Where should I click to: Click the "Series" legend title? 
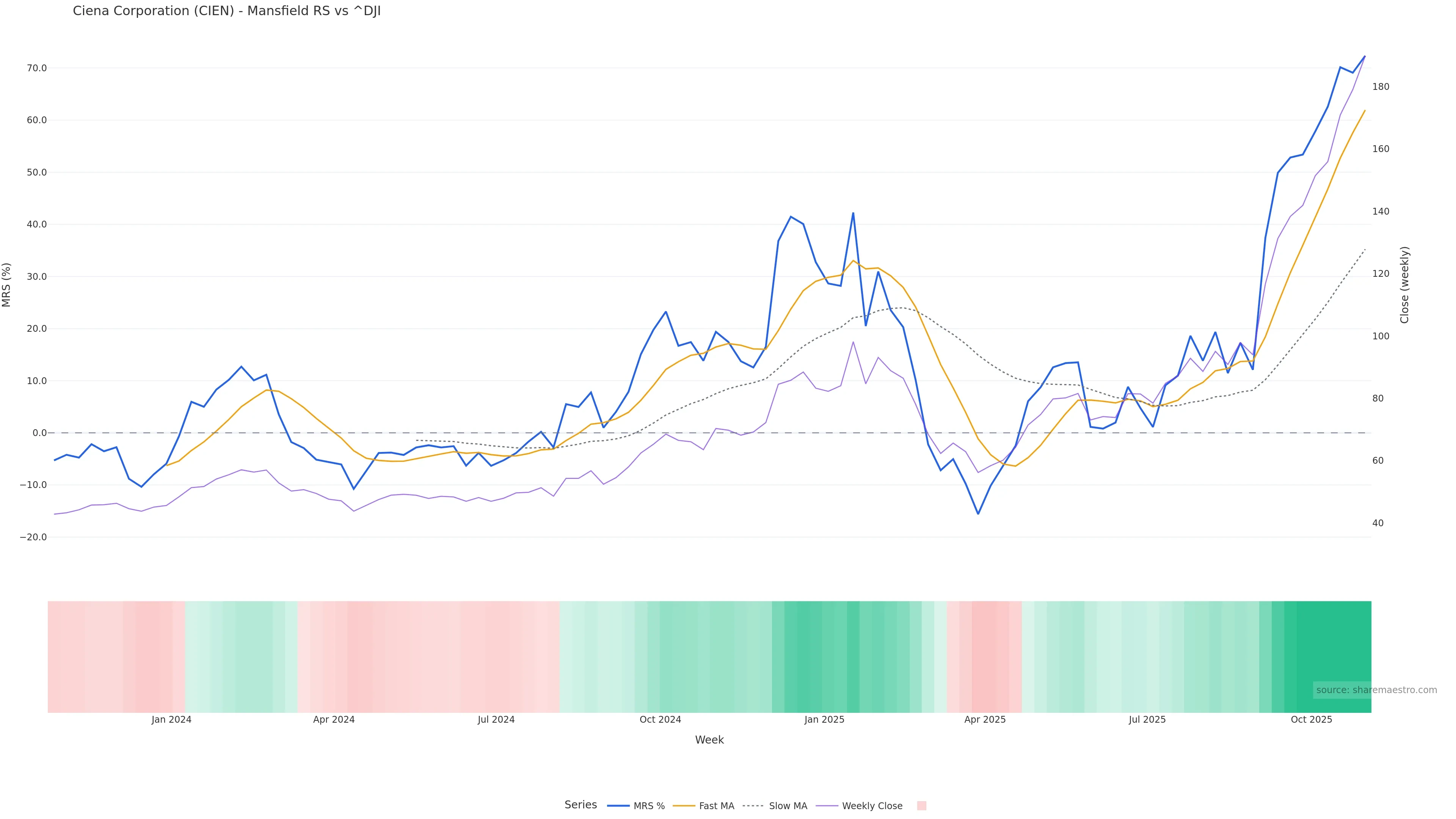point(581,805)
